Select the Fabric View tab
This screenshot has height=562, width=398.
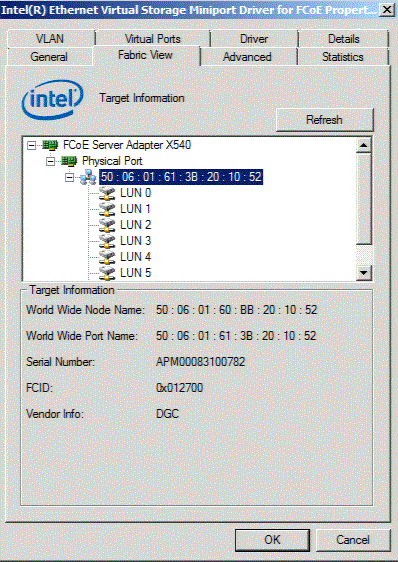pos(146,55)
